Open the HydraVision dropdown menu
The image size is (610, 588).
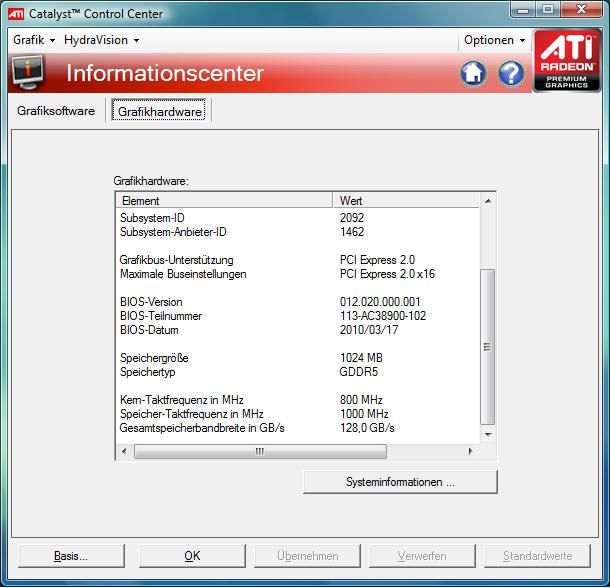[102, 40]
